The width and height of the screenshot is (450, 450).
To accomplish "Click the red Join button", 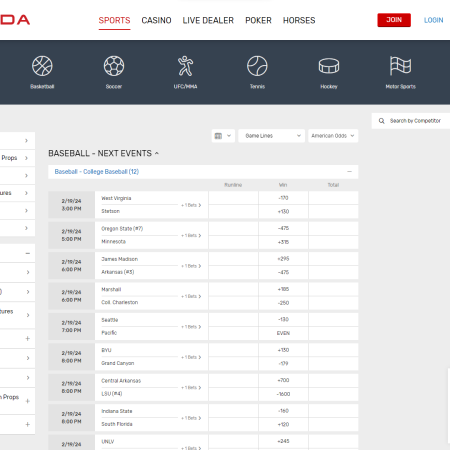I will click(394, 20).
